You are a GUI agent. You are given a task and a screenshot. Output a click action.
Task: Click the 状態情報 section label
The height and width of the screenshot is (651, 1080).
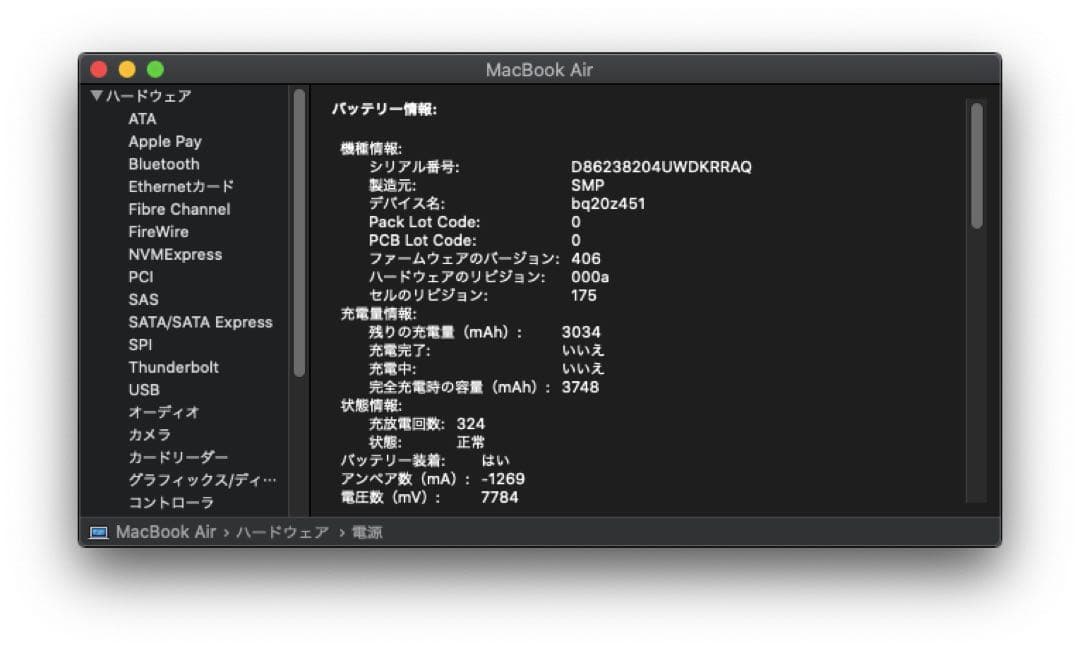click(x=371, y=406)
